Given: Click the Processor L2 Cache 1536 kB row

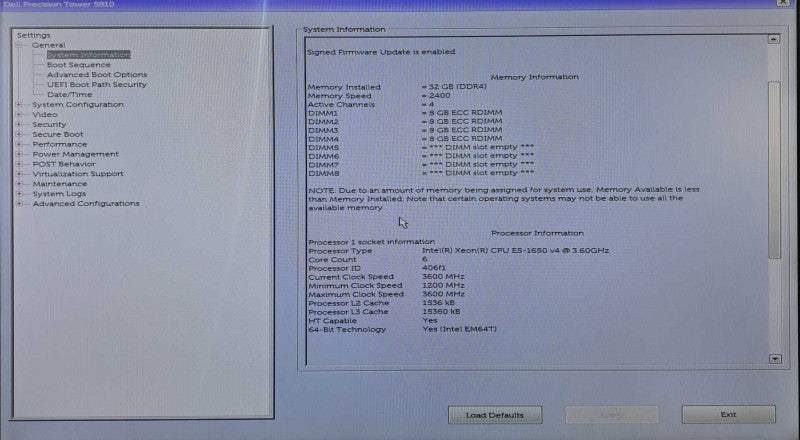Looking at the screenshot, I should 381,303.
